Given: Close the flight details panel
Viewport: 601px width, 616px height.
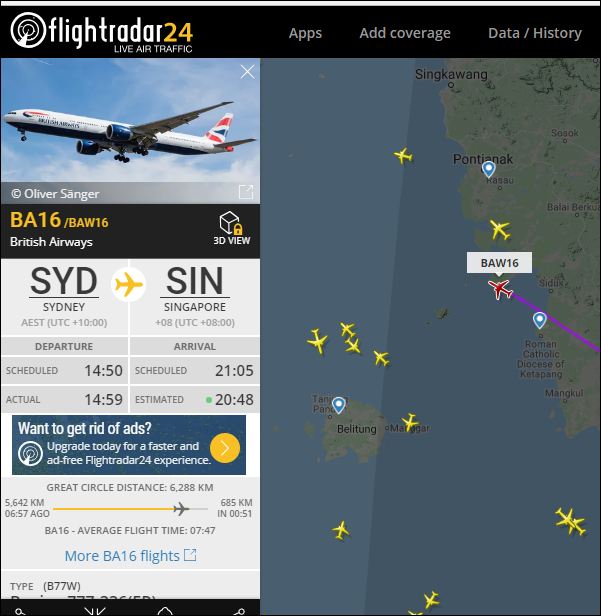Looking at the screenshot, I should tap(247, 72).
